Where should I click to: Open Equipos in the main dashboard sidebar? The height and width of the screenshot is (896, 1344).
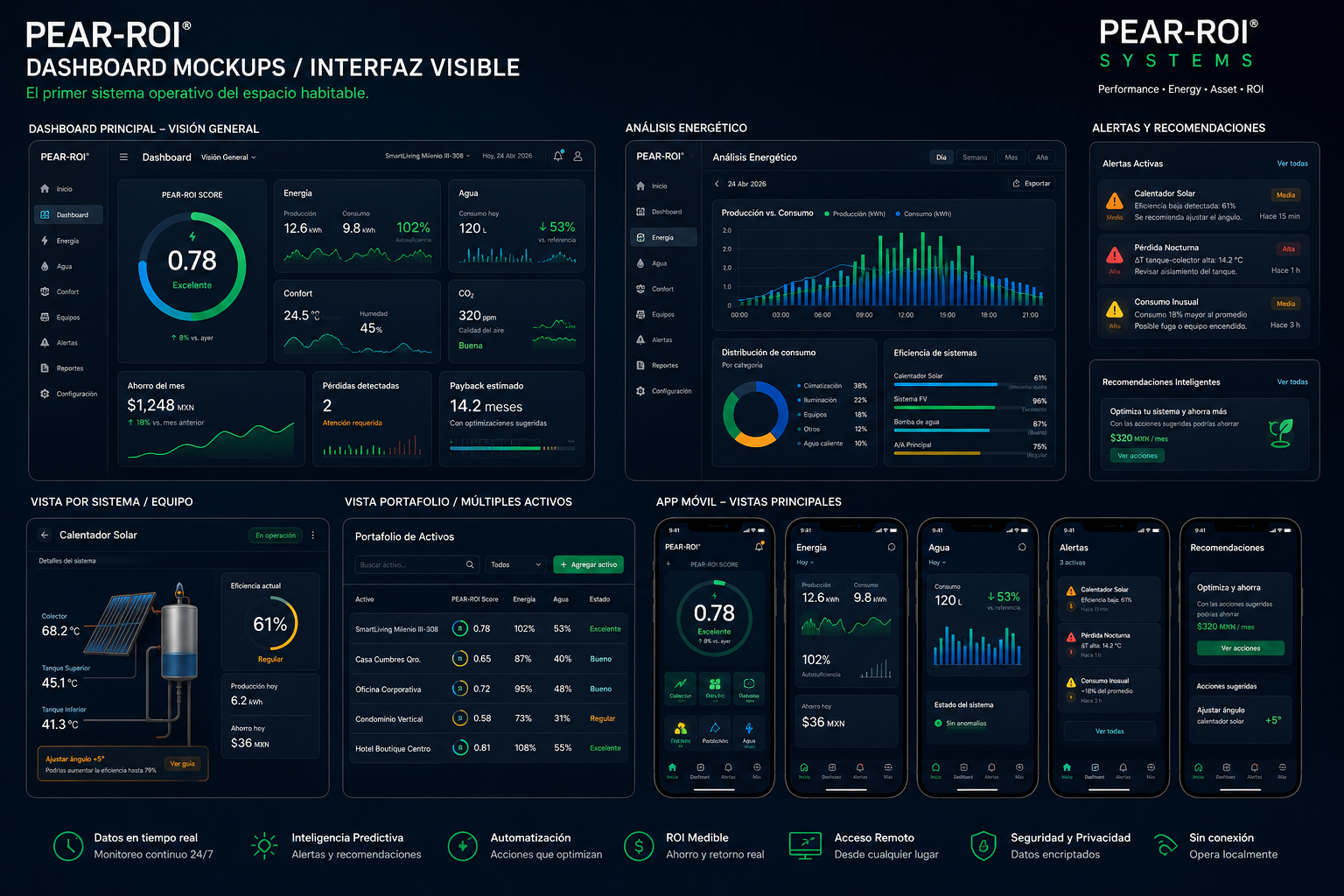tap(60, 318)
